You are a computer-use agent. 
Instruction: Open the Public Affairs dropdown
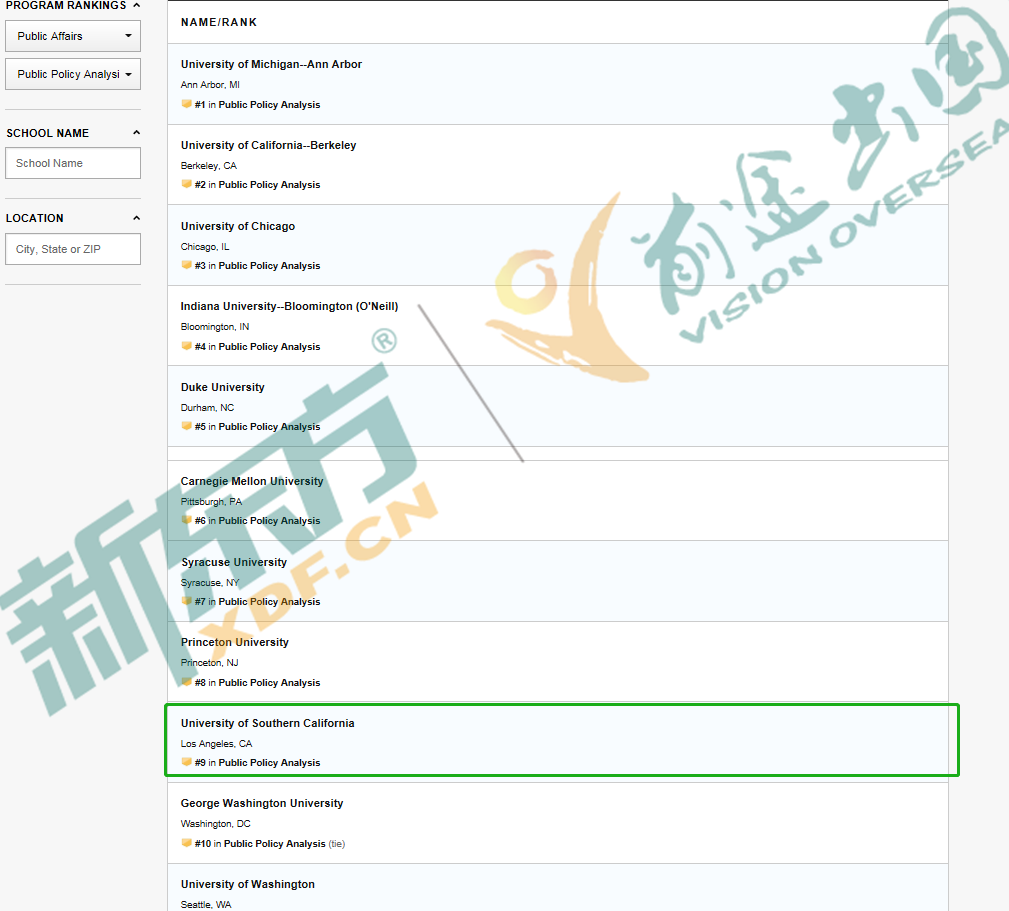pos(73,36)
